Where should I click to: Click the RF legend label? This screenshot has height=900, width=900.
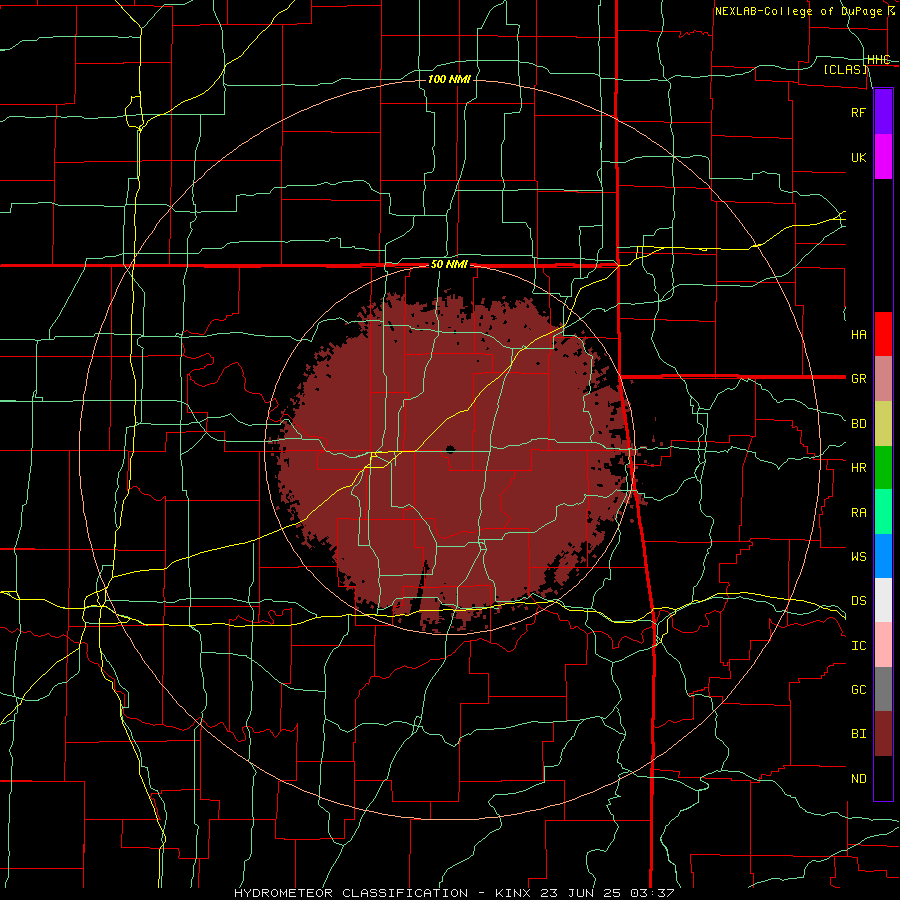(x=859, y=112)
